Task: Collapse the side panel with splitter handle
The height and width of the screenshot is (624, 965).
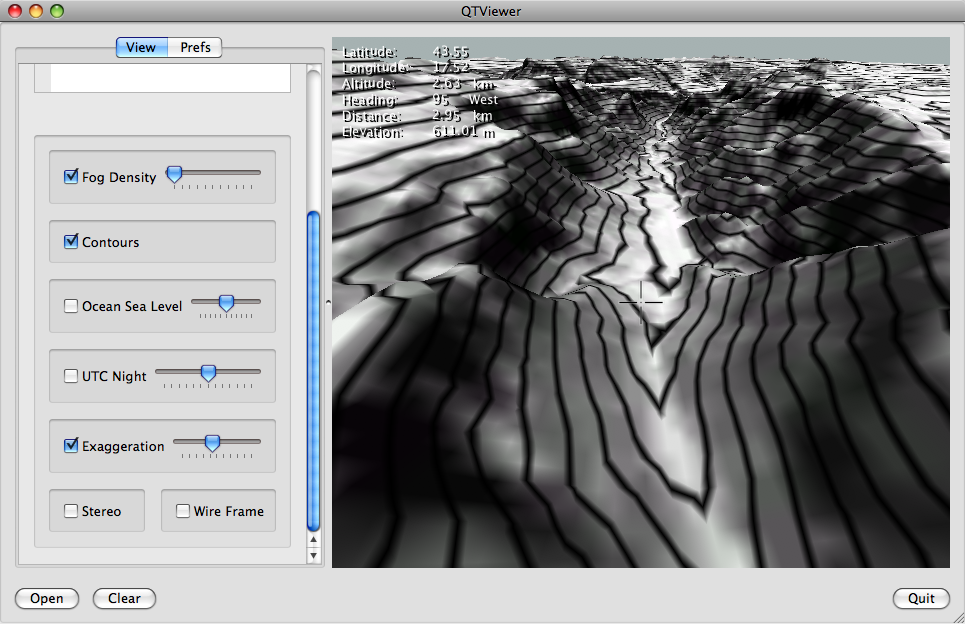Action: coord(327,301)
